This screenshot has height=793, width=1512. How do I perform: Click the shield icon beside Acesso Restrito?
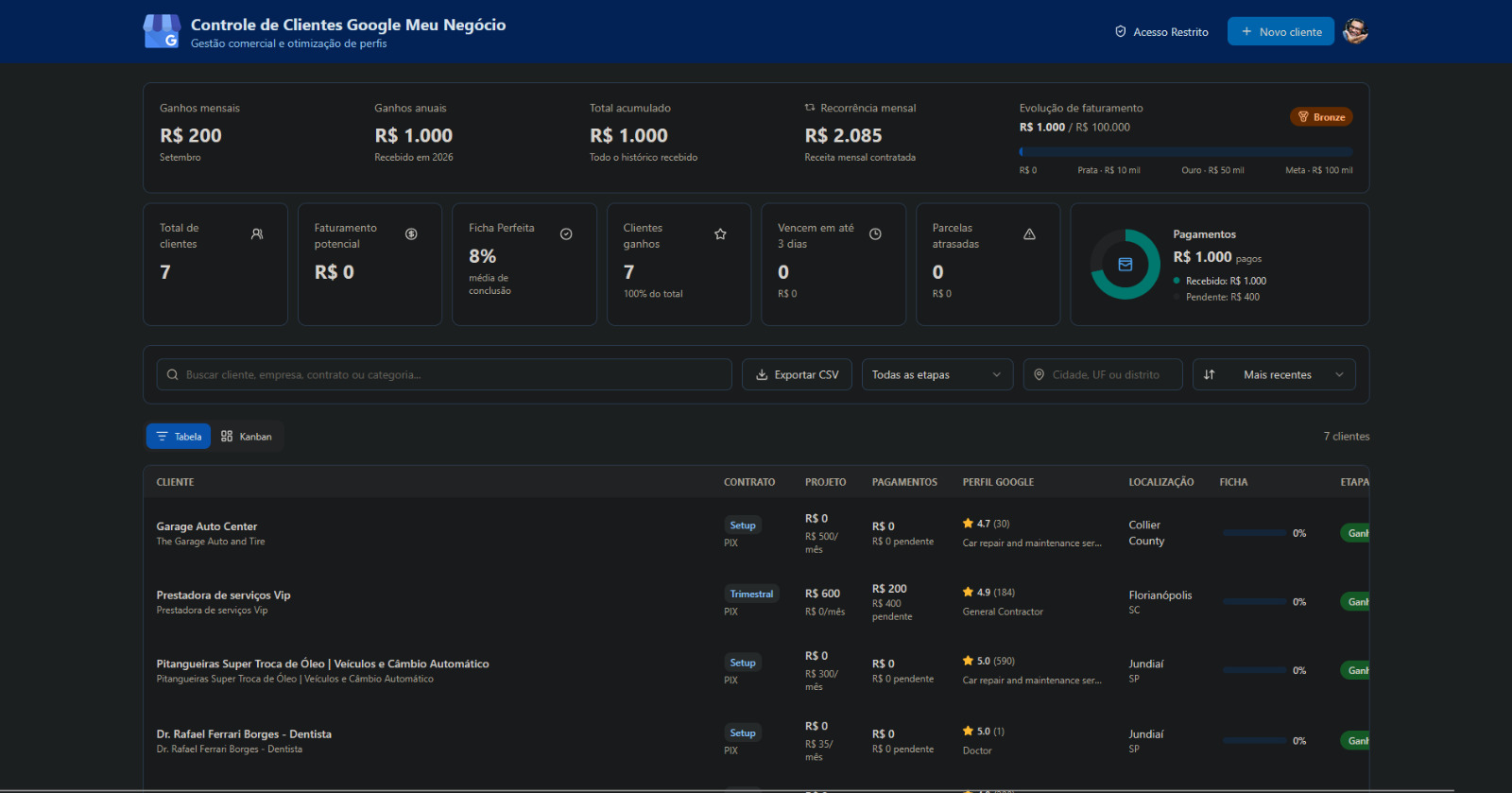point(1121,31)
